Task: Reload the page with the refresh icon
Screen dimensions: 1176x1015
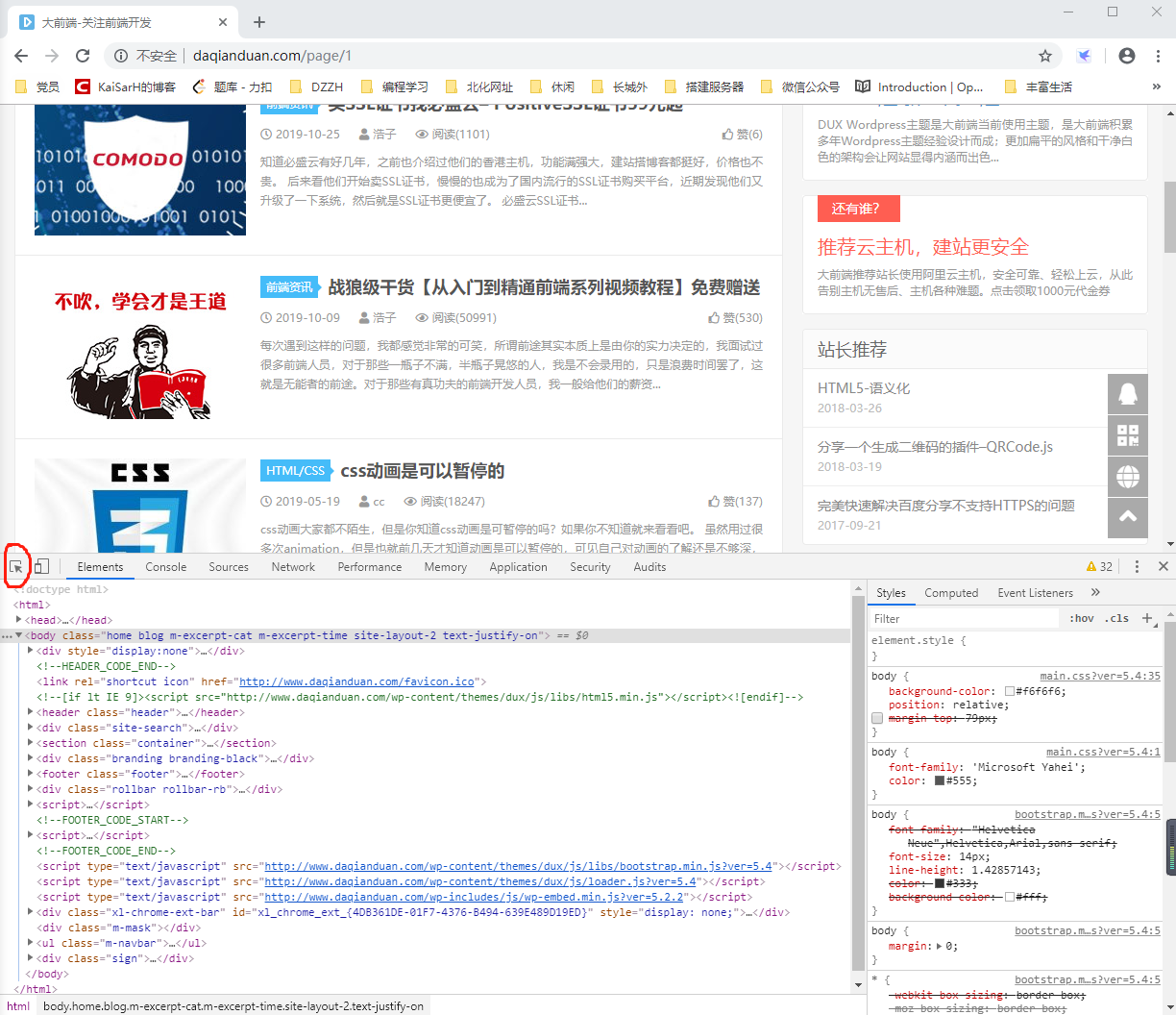Action: [x=83, y=56]
